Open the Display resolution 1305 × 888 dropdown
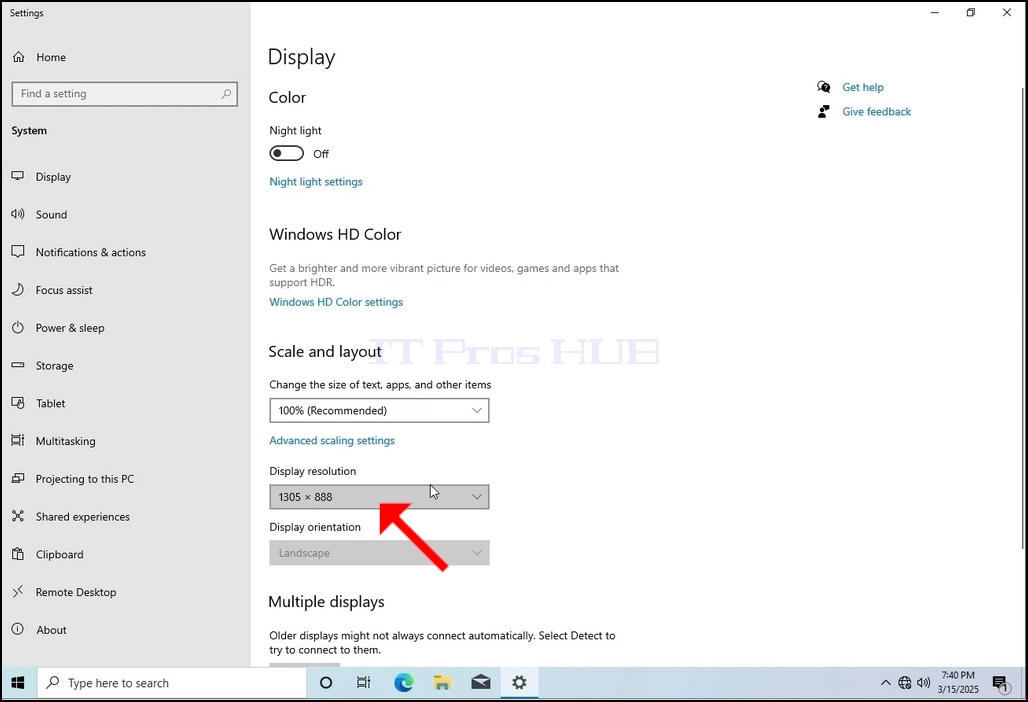The width and height of the screenshot is (1028, 702). tap(379, 497)
